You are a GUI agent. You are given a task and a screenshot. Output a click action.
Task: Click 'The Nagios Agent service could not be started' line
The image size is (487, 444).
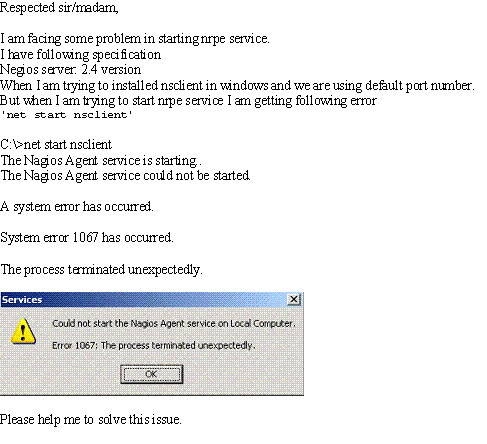125,175
